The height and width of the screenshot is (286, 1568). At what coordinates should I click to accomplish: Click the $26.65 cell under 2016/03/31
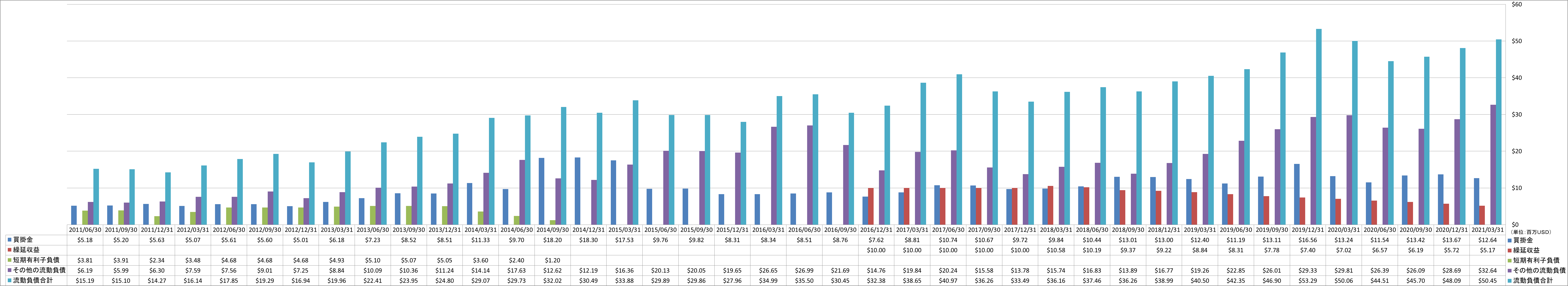[x=768, y=270]
